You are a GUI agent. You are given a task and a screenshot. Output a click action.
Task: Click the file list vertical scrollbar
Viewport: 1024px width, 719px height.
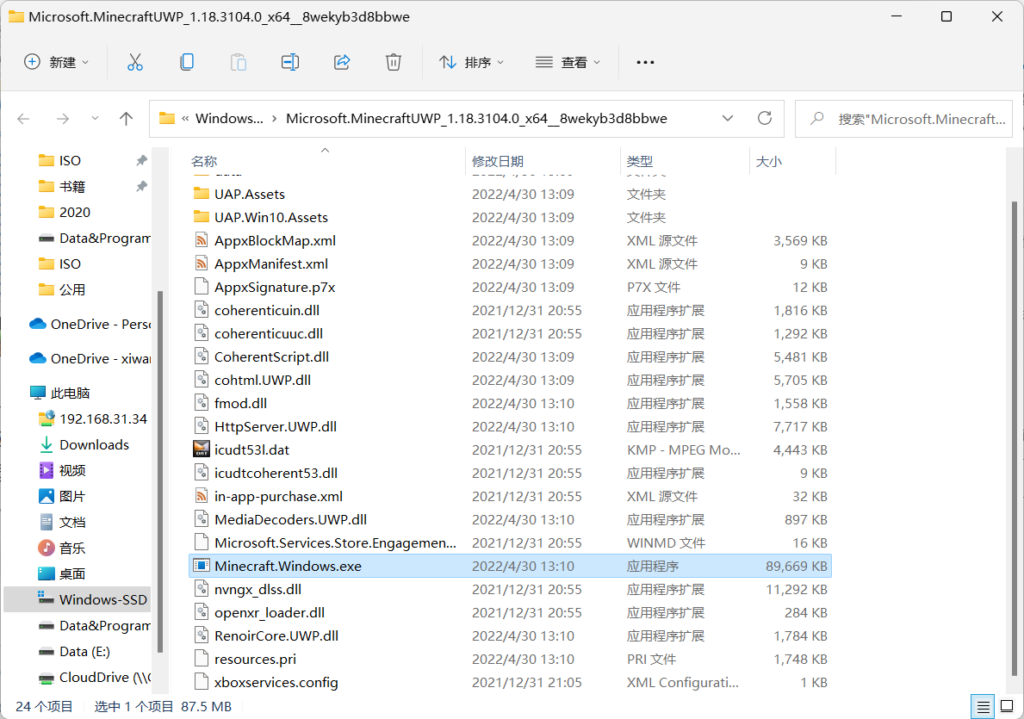coord(1014,439)
